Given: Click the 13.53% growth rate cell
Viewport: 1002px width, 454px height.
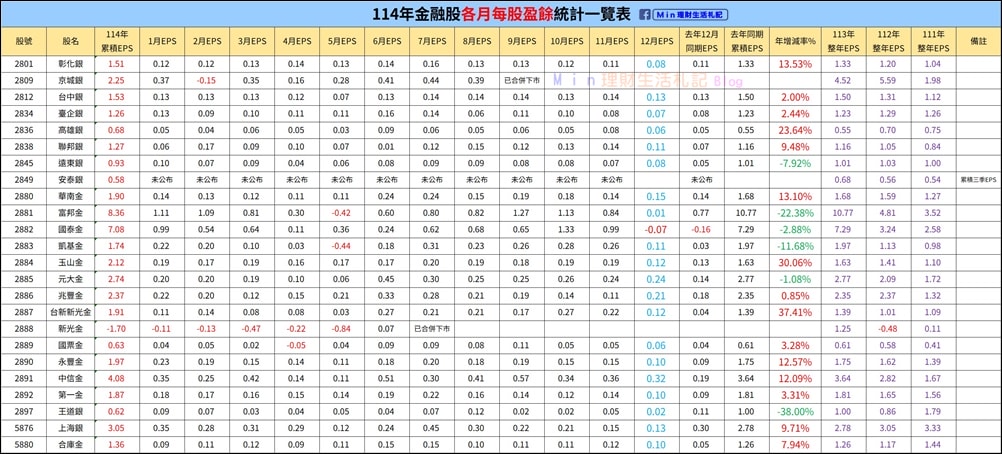Looking at the screenshot, I should [x=795, y=64].
